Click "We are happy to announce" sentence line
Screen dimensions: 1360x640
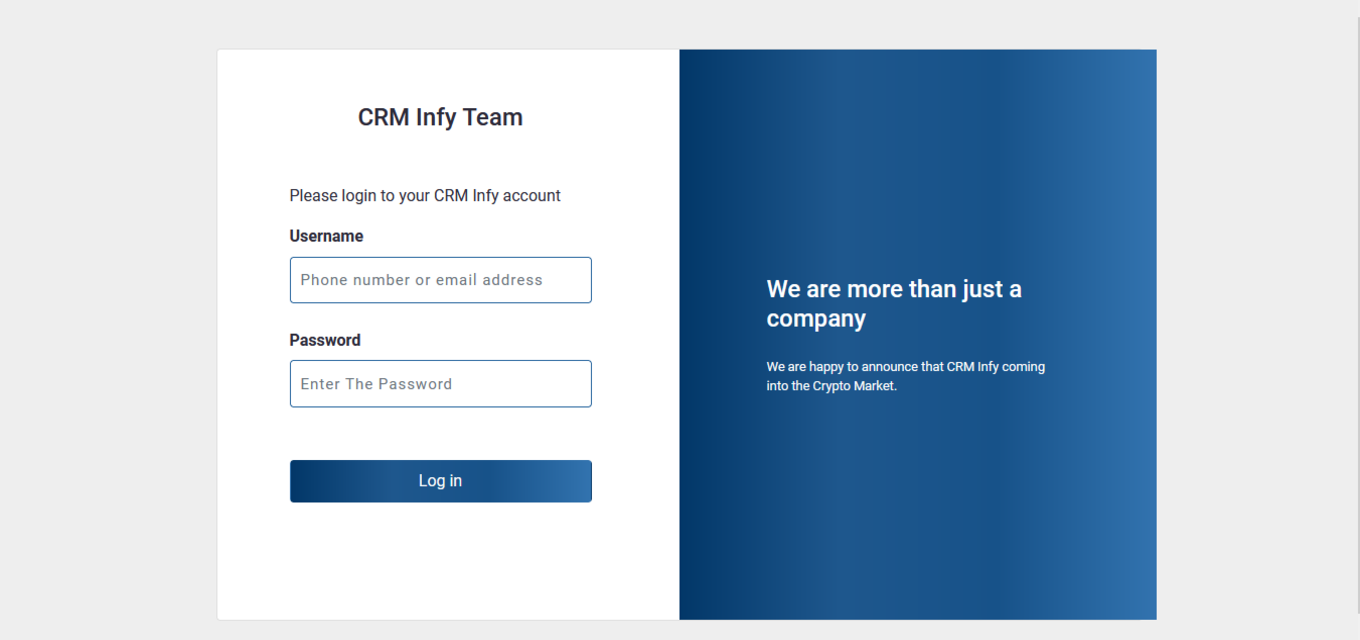905,367
